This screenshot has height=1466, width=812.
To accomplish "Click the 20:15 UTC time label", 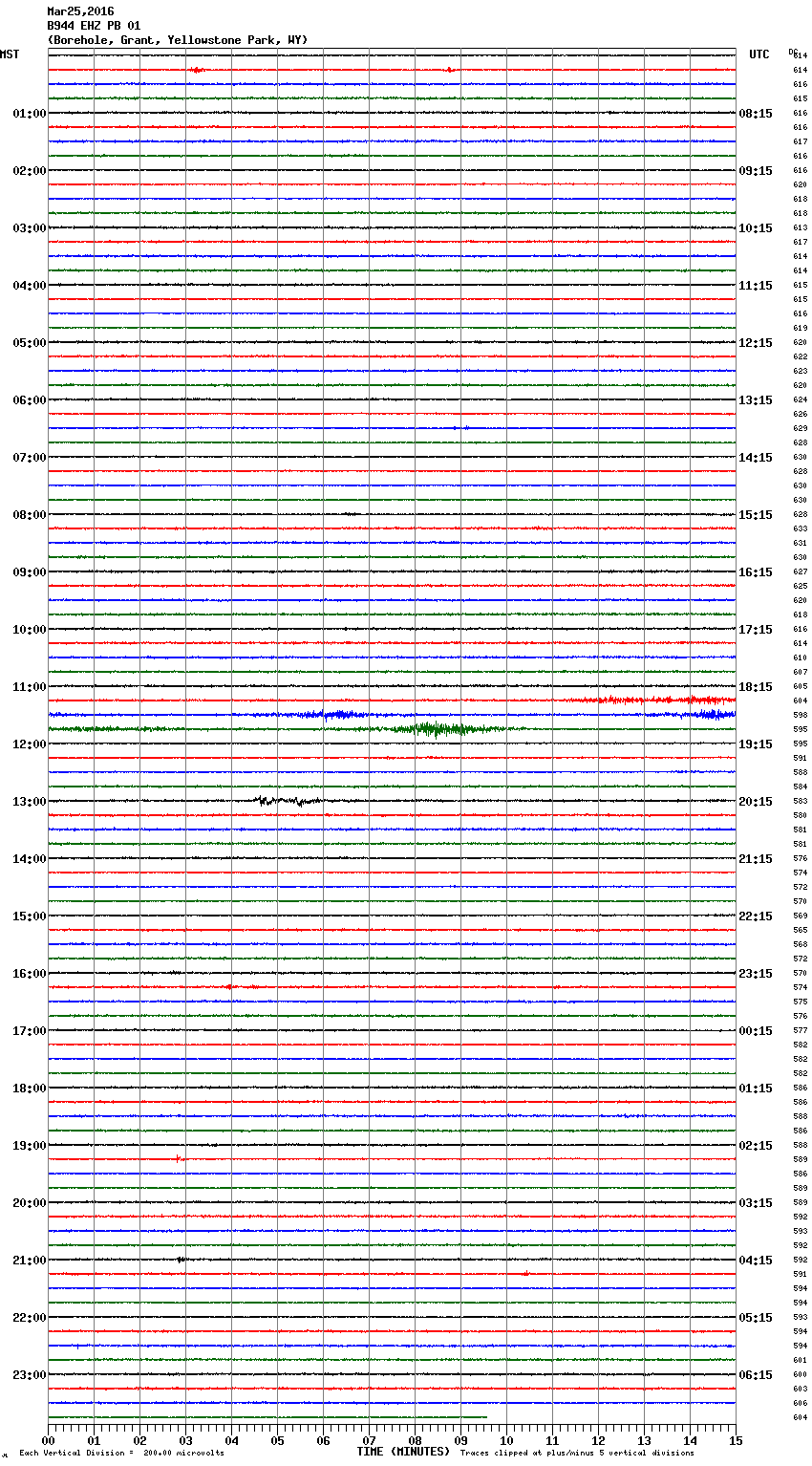I will pos(756,802).
